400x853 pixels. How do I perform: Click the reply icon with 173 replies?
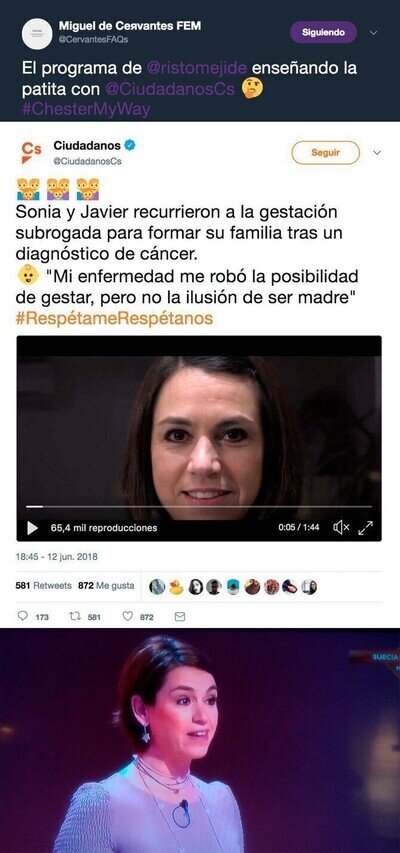coord(23,616)
